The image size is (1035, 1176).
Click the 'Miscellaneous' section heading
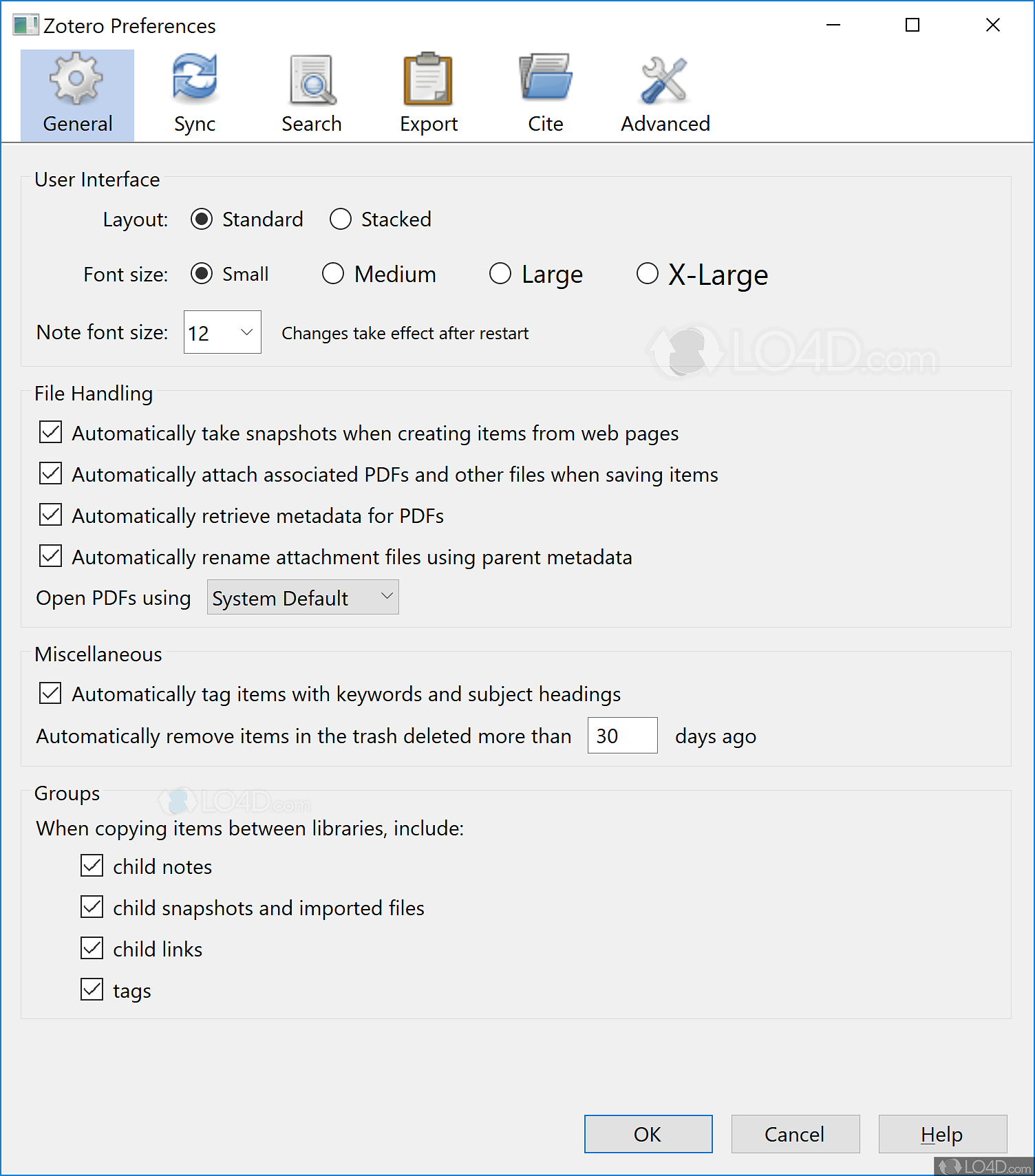(98, 654)
